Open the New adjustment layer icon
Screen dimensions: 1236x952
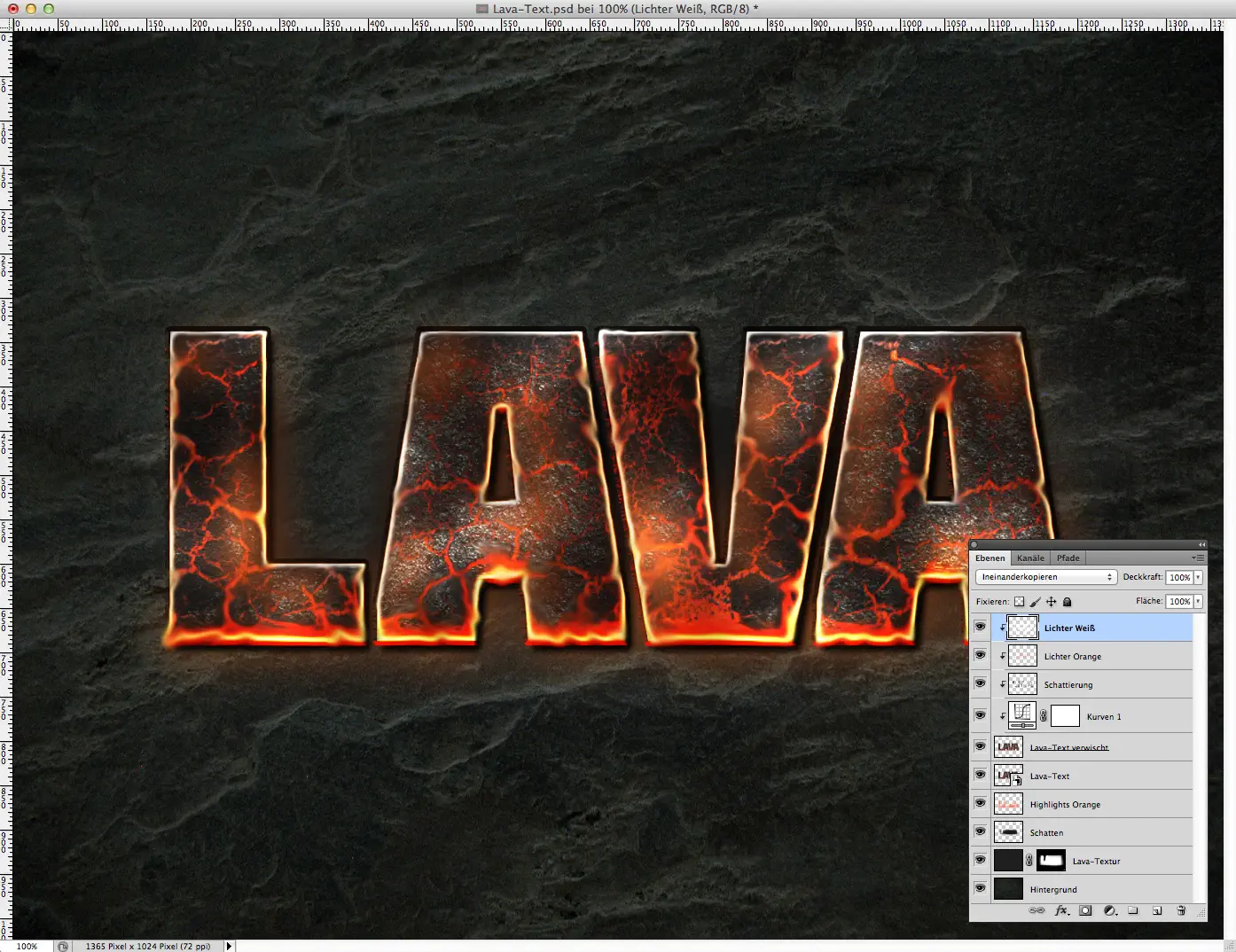[x=1109, y=910]
